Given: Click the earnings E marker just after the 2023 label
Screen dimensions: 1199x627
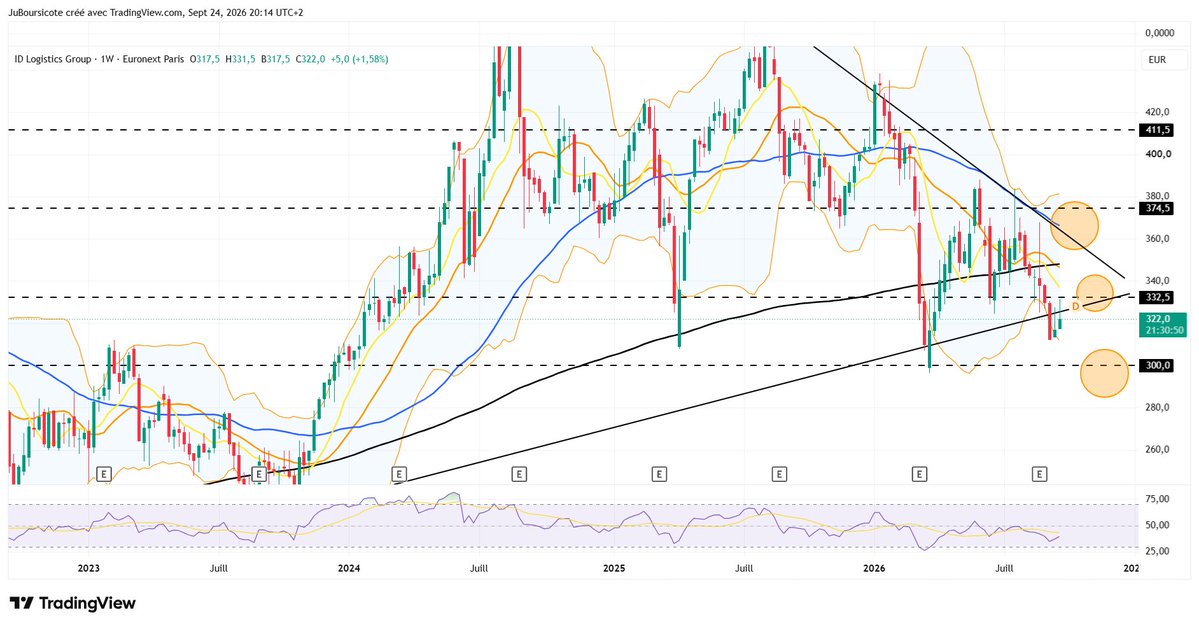Looking at the screenshot, I should coord(105,474).
